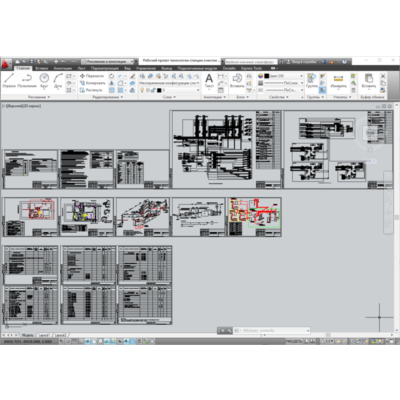The height and width of the screenshot is (400, 400).
Task: Toggle the layer lock icon
Action: 153,90
